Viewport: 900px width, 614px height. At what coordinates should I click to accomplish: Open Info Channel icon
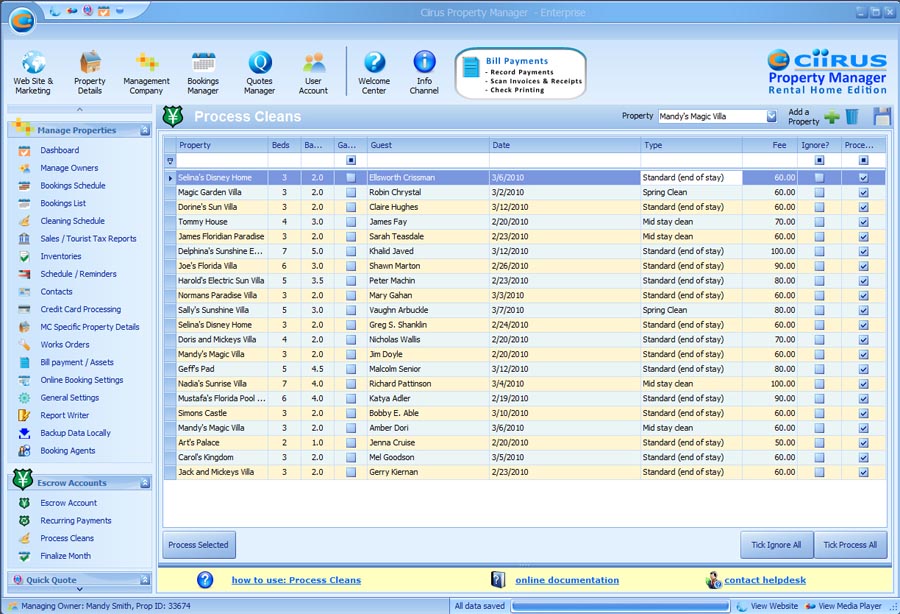[424, 62]
